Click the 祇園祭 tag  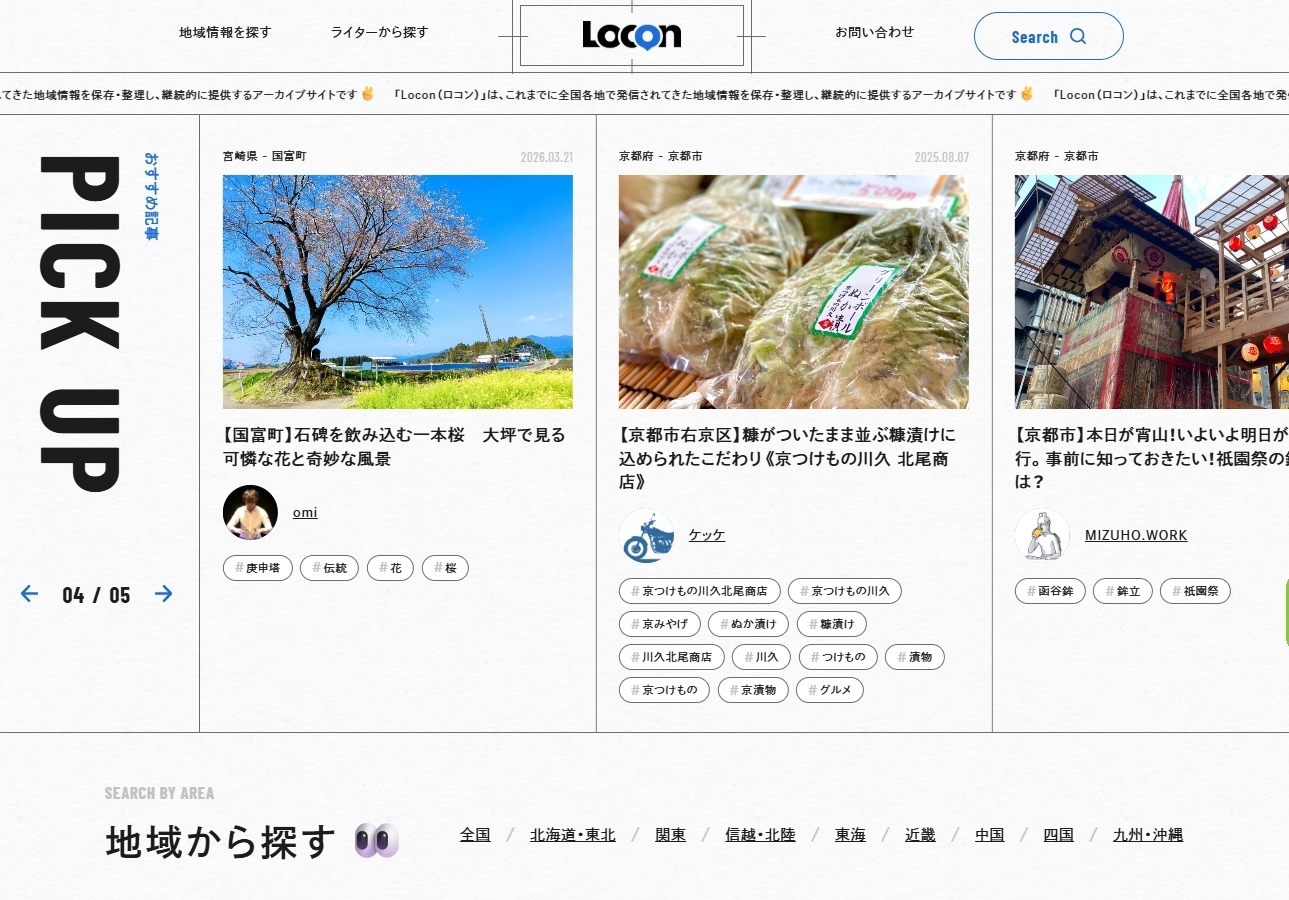[1195, 591]
